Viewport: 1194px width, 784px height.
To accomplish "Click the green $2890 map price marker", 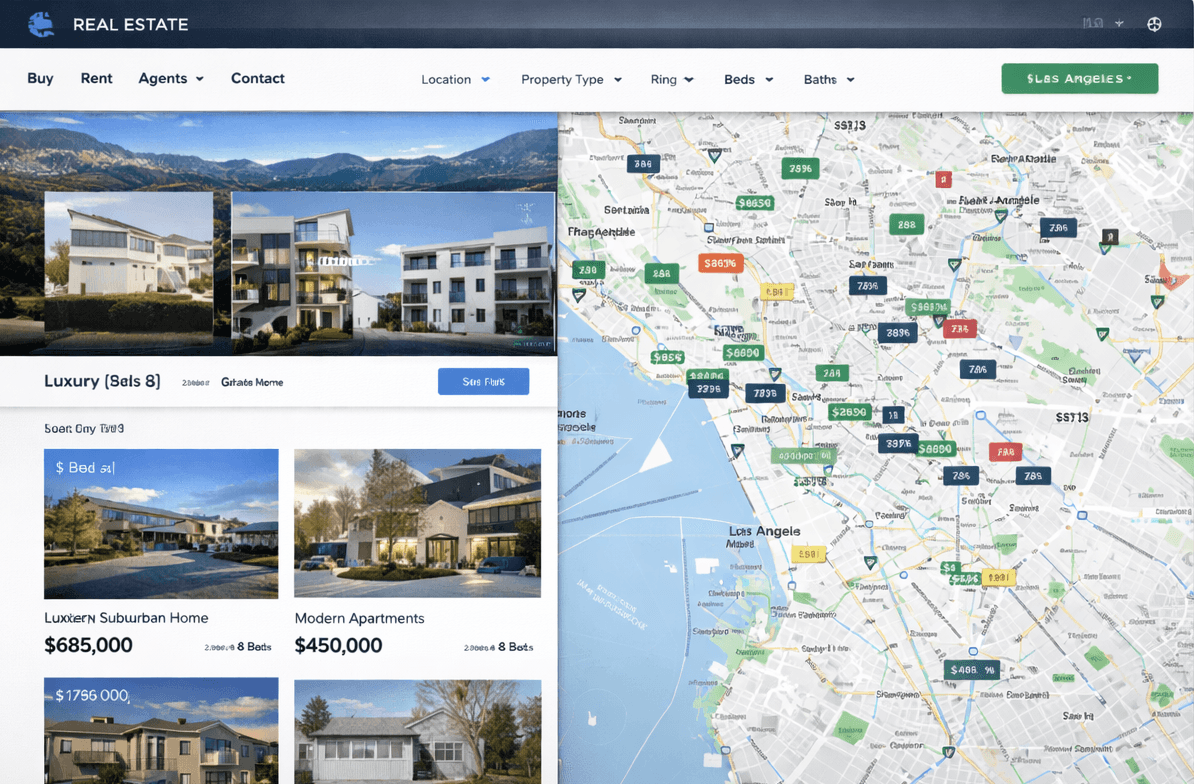I will pyautogui.click(x=849, y=411).
